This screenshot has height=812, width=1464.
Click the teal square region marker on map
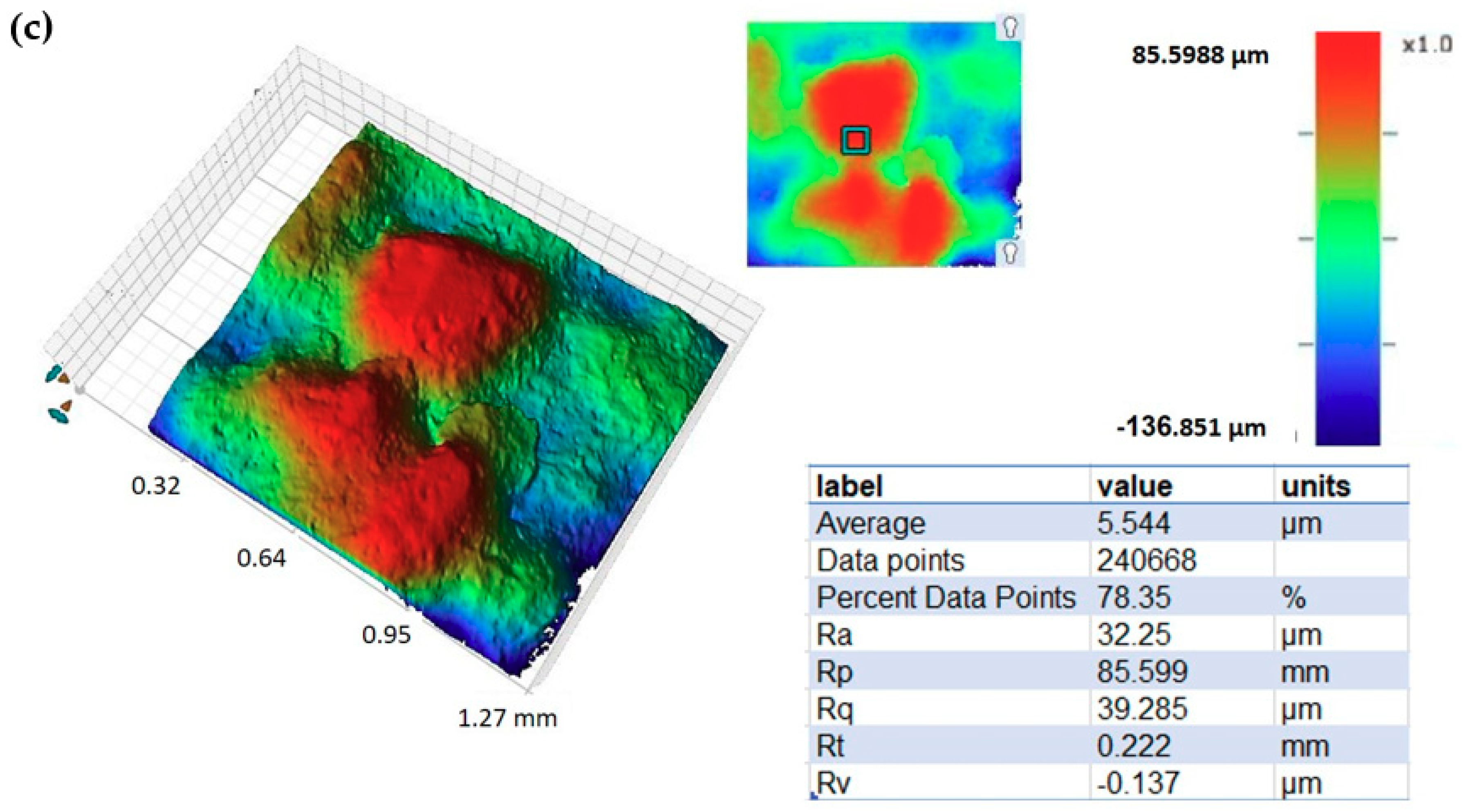tap(855, 140)
